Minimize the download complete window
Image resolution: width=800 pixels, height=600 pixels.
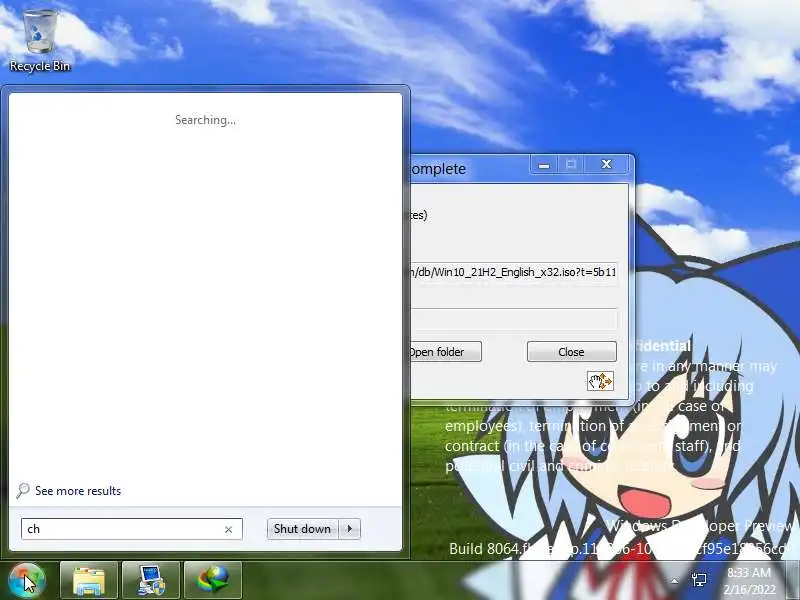(544, 165)
